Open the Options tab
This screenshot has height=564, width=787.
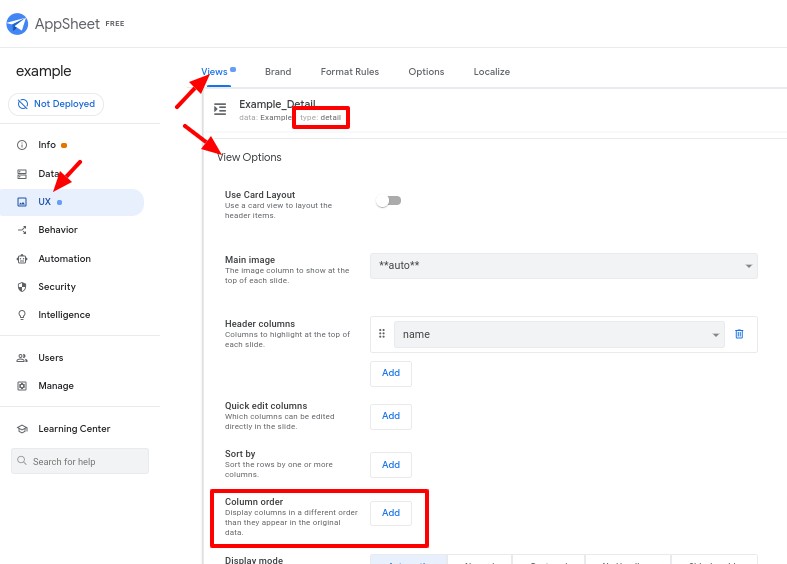pyautogui.click(x=426, y=72)
